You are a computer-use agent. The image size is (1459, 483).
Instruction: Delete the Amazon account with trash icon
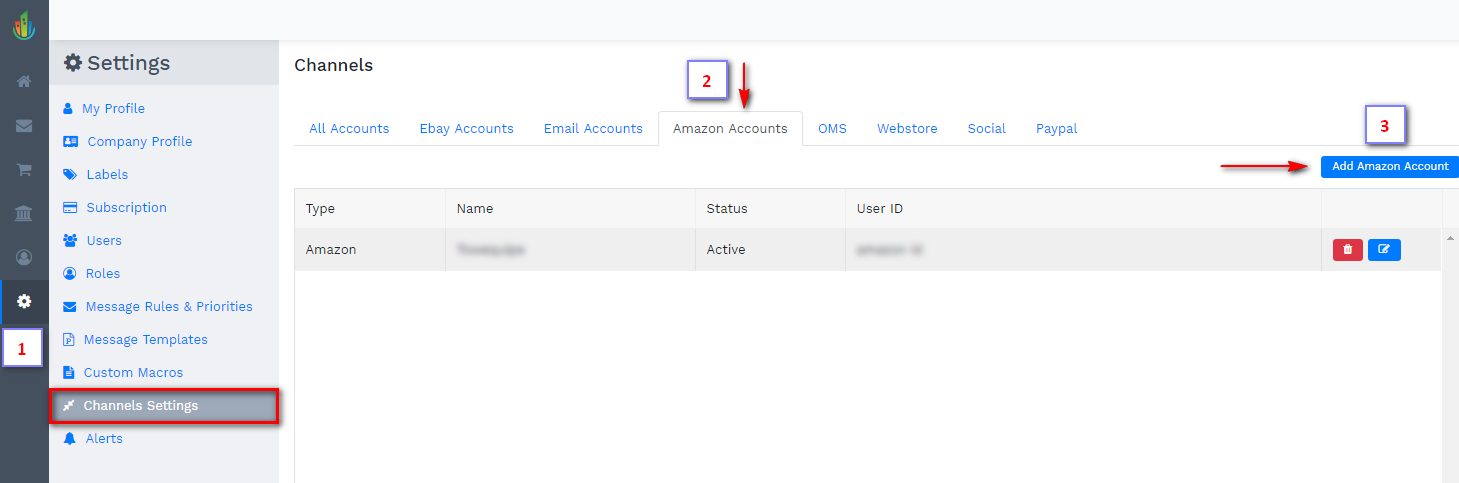coord(1347,249)
